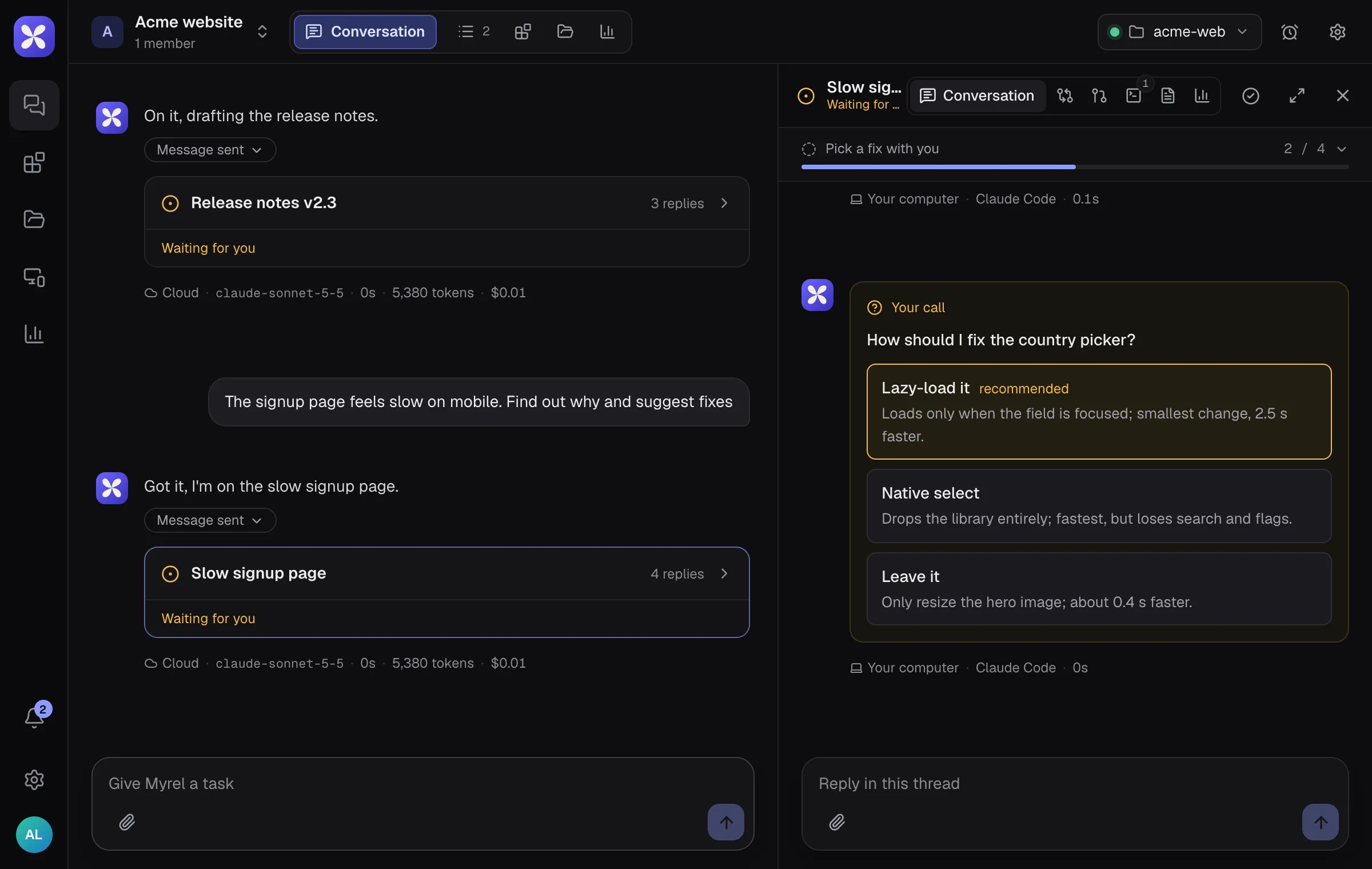1372x869 pixels.
Task: Click the Your call heading
Action: tap(918, 308)
